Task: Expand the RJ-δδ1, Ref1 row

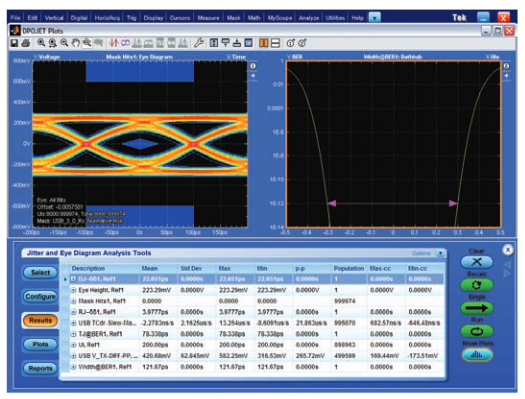Action: [x=73, y=312]
